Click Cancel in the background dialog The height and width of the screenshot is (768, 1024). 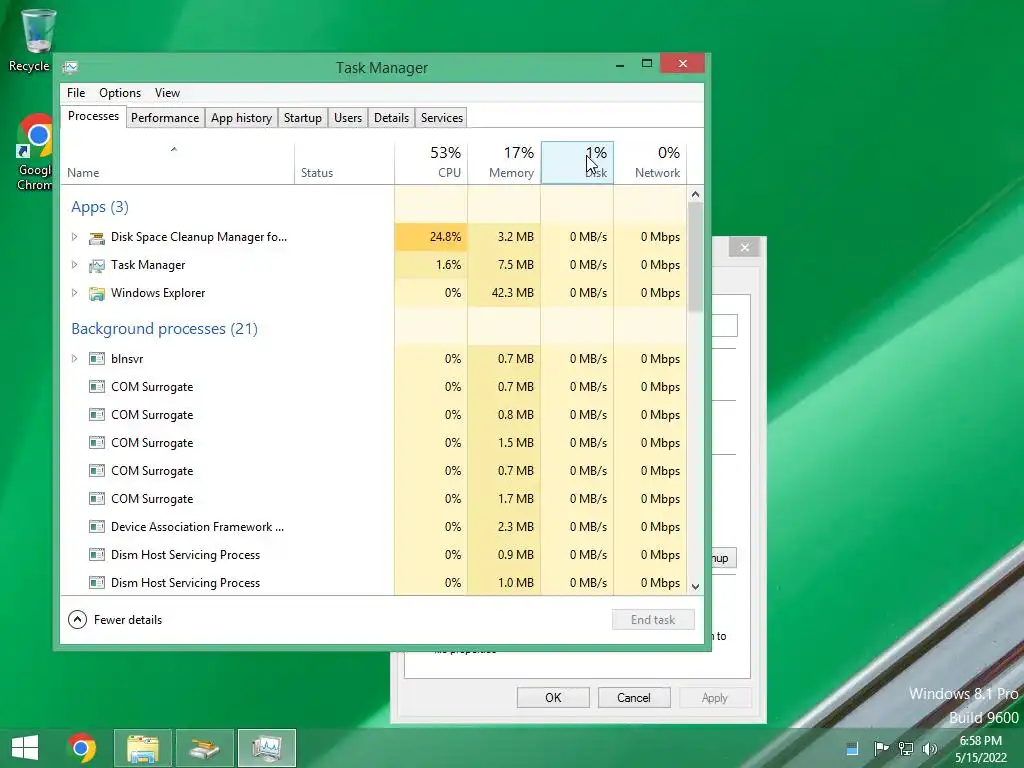[x=634, y=697]
